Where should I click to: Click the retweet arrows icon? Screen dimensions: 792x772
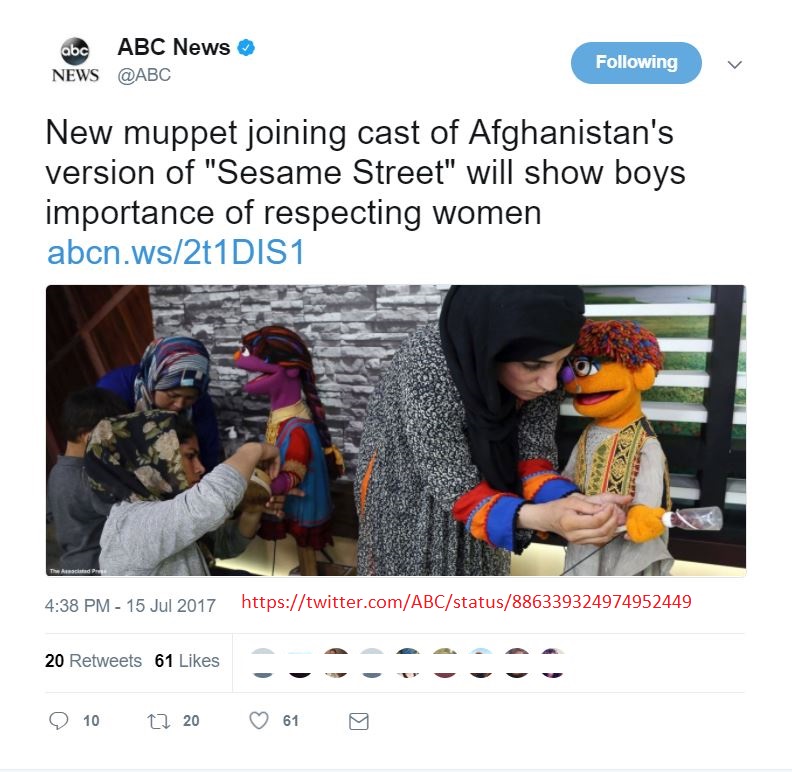(158, 721)
